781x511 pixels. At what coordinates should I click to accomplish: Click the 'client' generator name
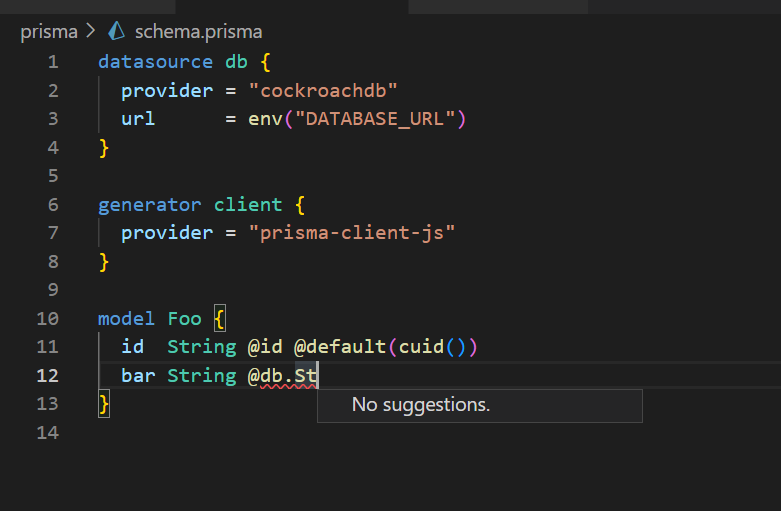click(248, 205)
